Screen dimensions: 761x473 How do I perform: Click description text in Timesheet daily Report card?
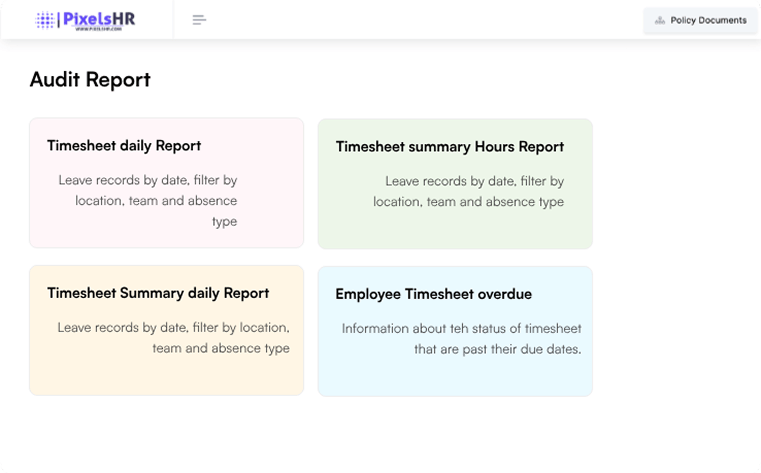point(150,200)
